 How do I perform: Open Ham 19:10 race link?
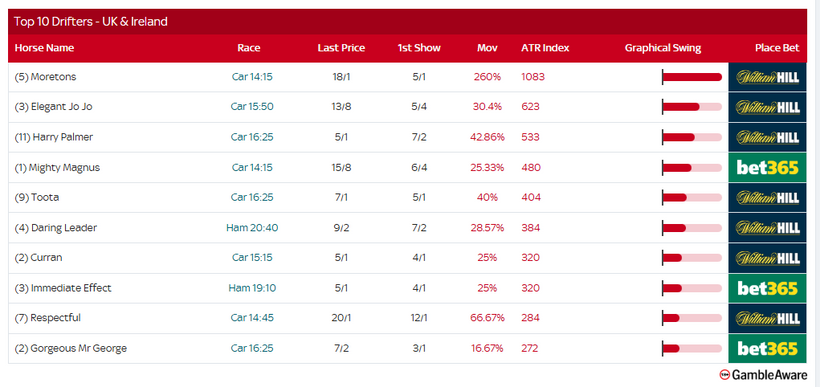[x=252, y=288]
